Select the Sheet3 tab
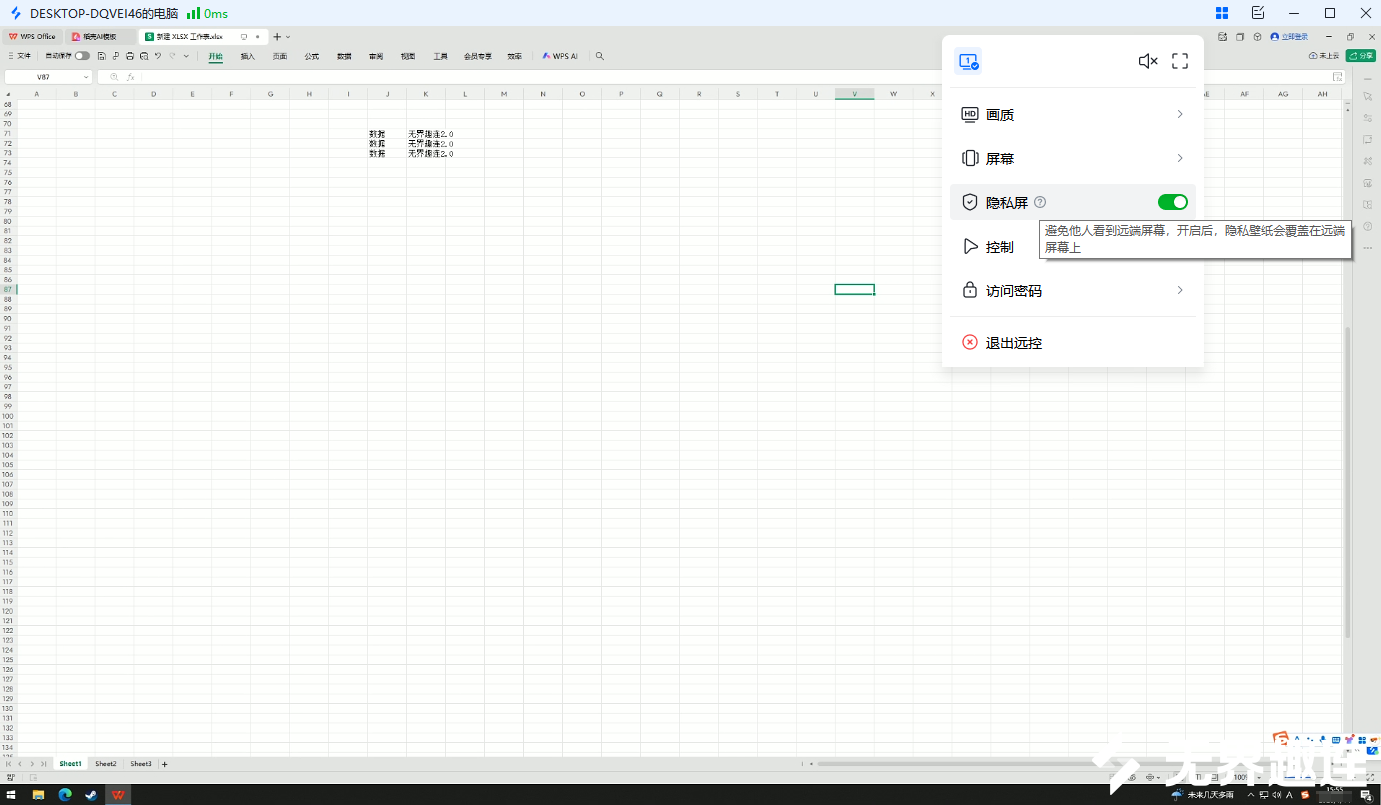Screen dimensions: 1381x805 (x=141, y=764)
